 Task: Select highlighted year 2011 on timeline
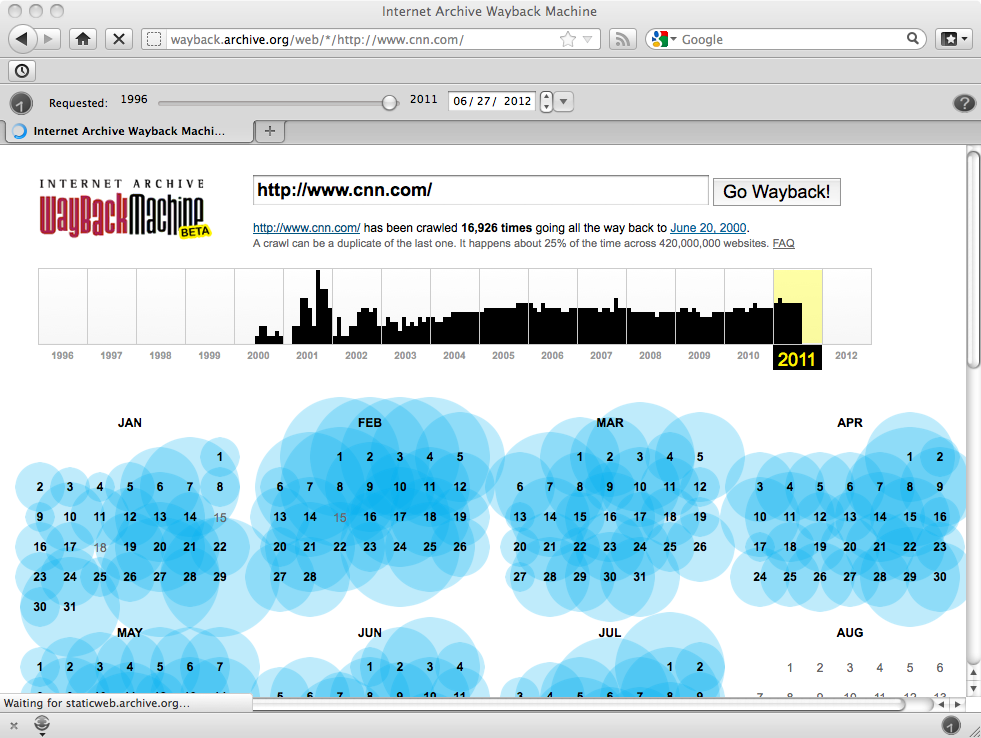tap(796, 358)
